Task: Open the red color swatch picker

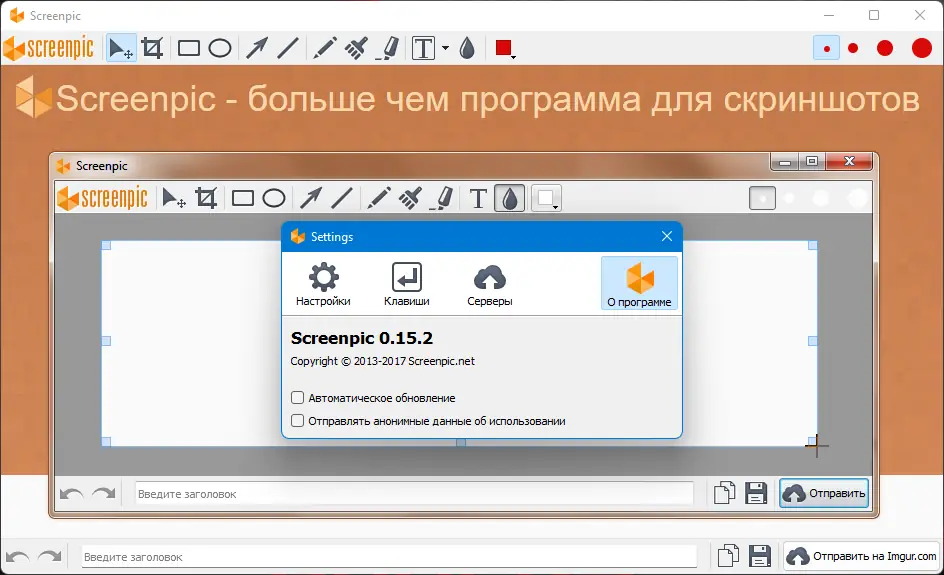Action: tap(505, 48)
